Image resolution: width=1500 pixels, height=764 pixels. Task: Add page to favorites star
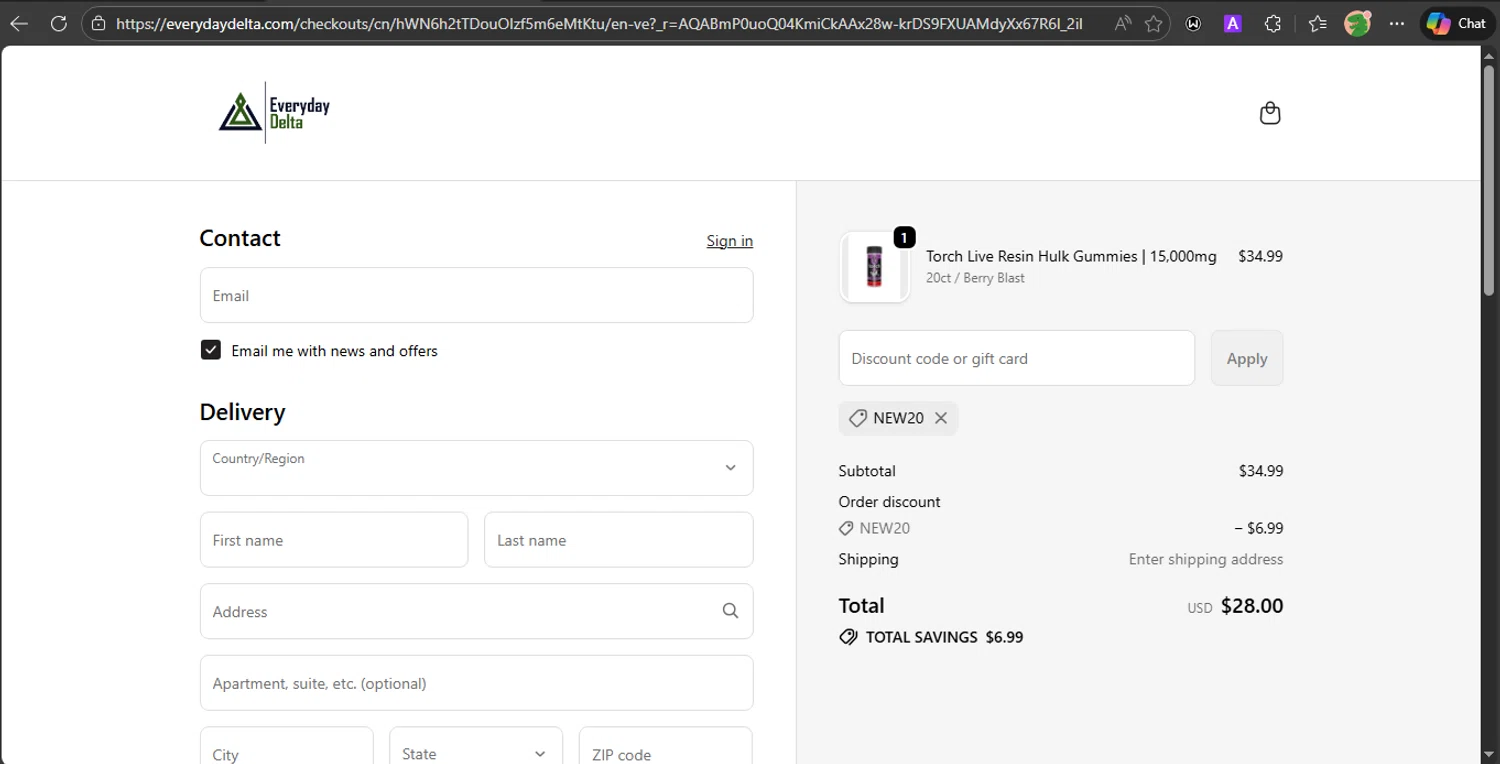click(x=1153, y=23)
